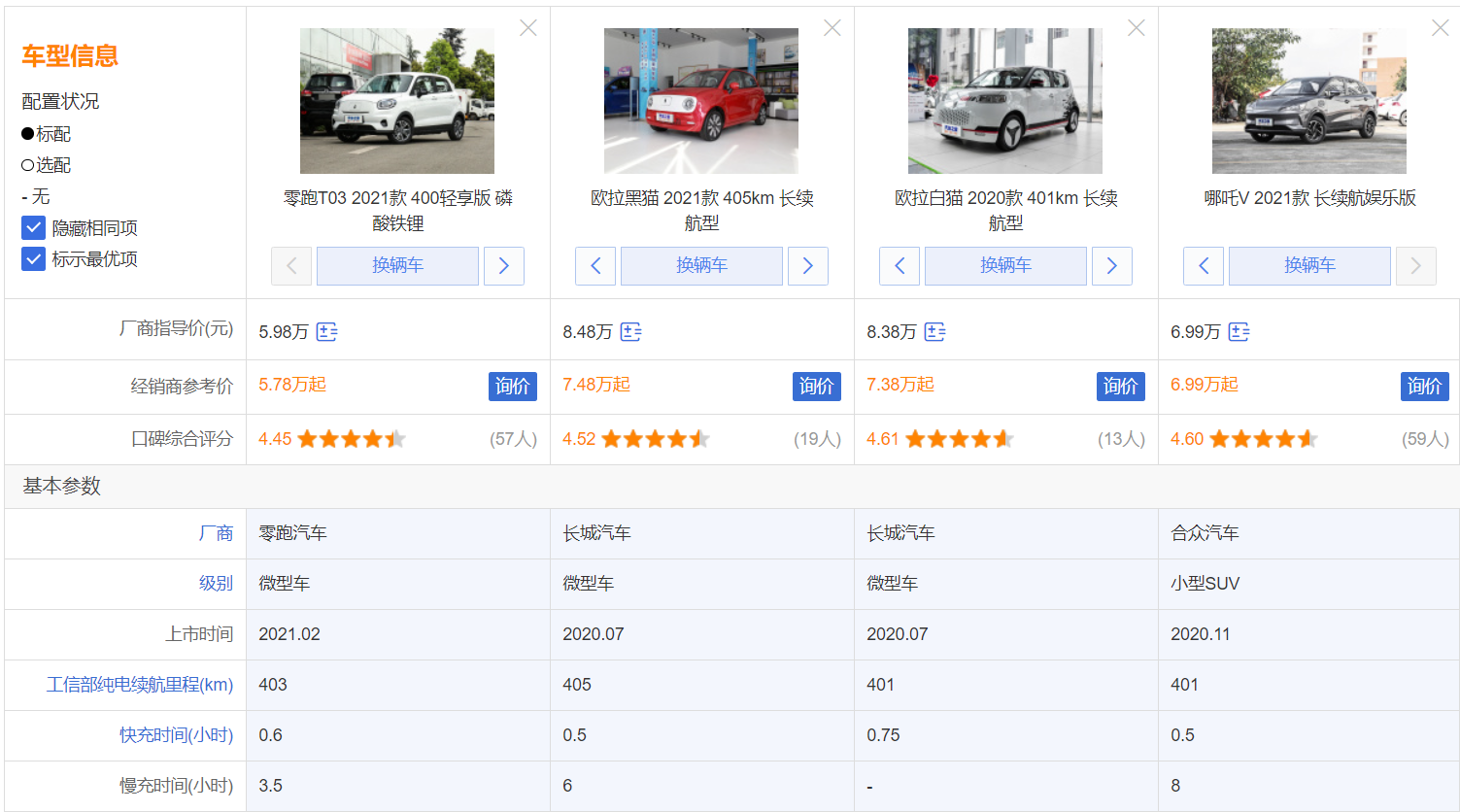1460x812 pixels.
Task: Open price details icon beside 8.48万
Action: (x=631, y=332)
